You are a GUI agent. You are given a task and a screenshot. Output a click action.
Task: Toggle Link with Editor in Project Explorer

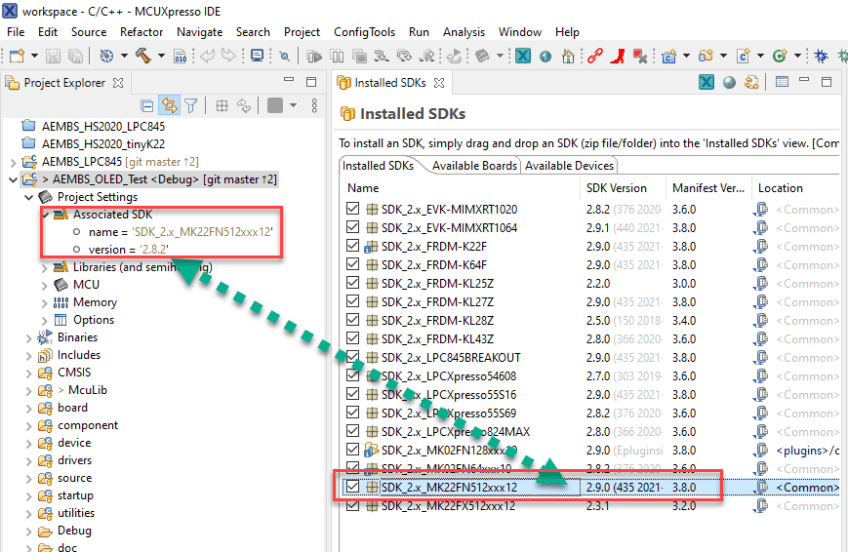[x=169, y=105]
